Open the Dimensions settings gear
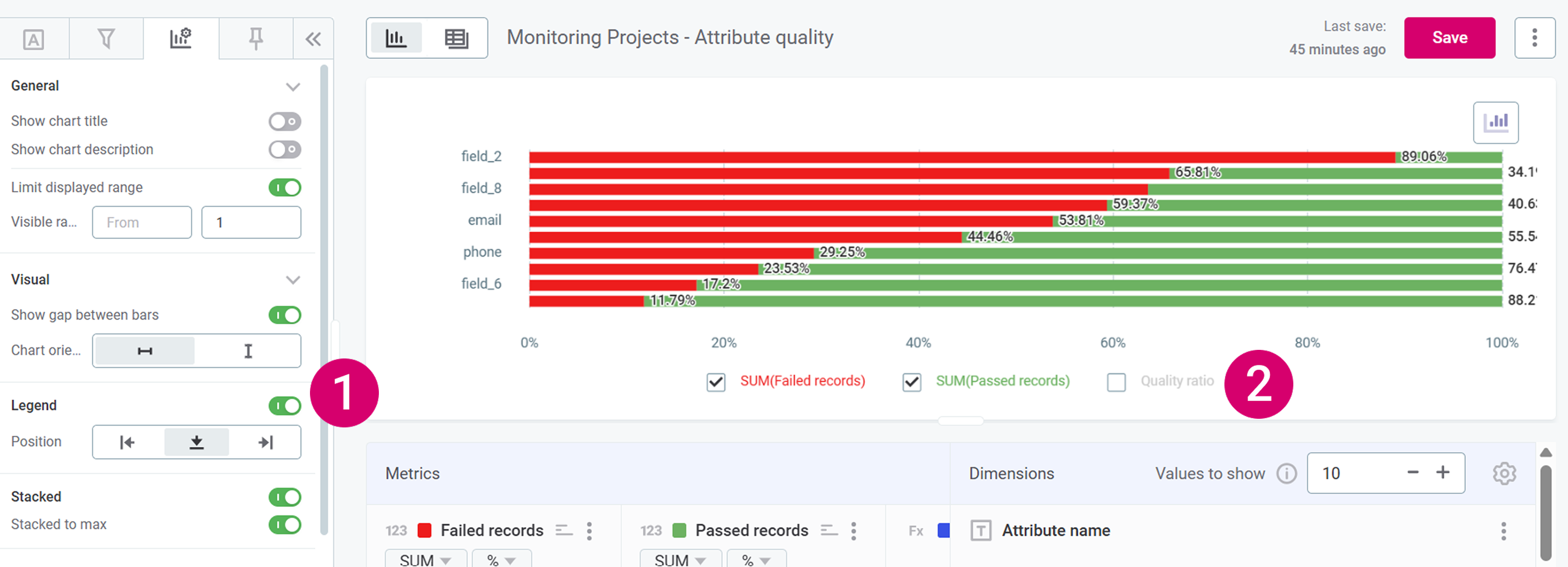The height and width of the screenshot is (567, 1568). (x=1504, y=473)
